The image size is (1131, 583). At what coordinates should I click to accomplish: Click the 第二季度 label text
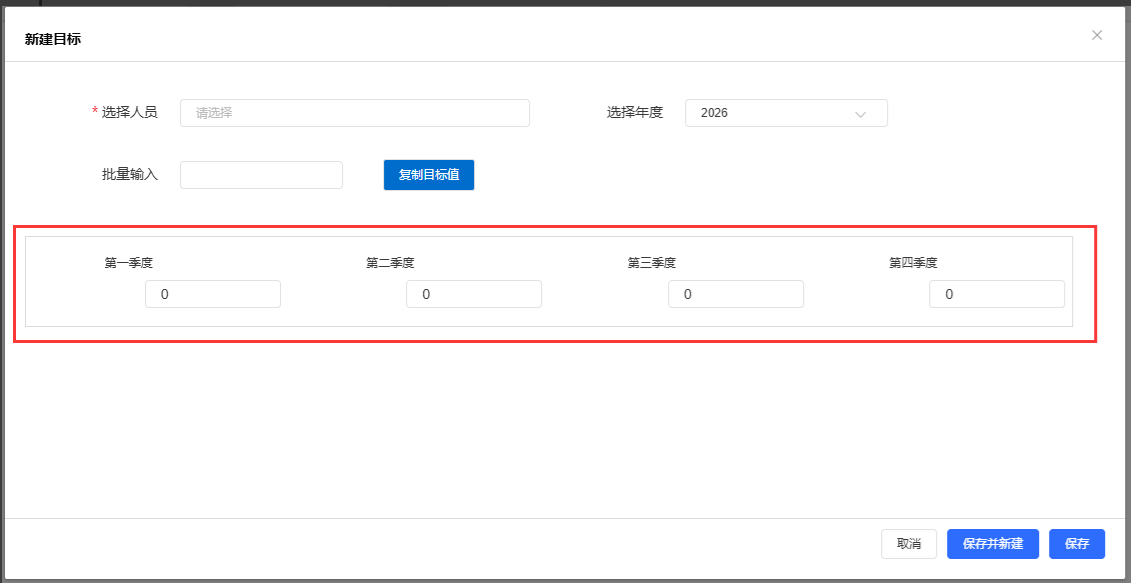tap(390, 264)
